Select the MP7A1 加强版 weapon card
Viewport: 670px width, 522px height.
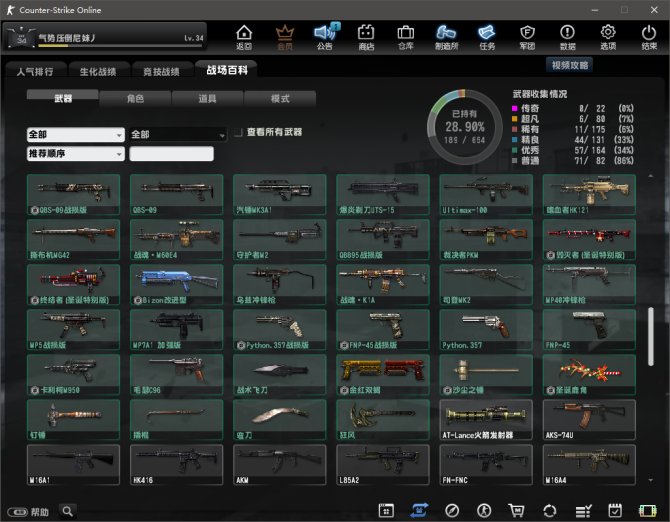pyautogui.click(x=176, y=330)
